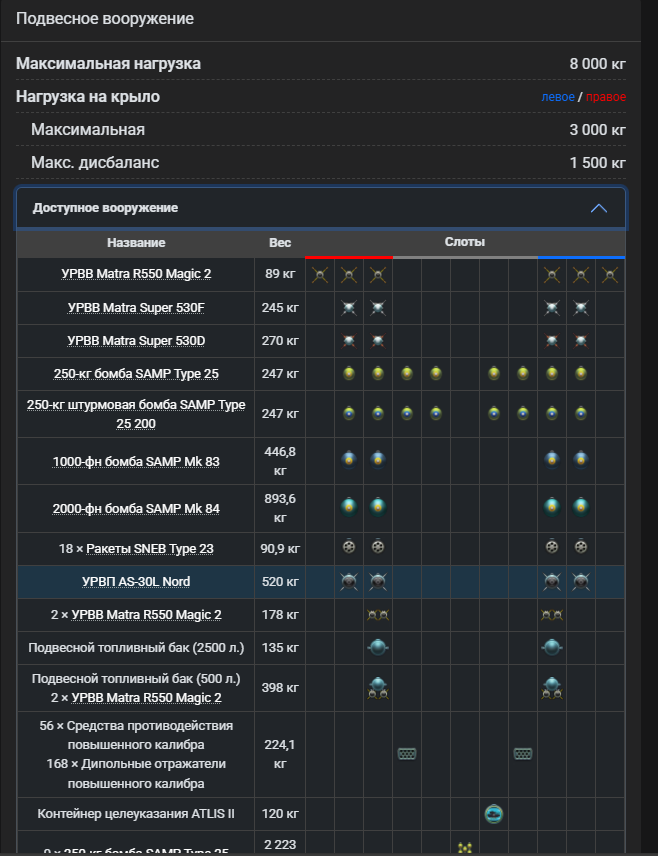The image size is (658, 856).
Task: Click the ATLIS II targeting pod icon
Action: [x=493, y=814]
